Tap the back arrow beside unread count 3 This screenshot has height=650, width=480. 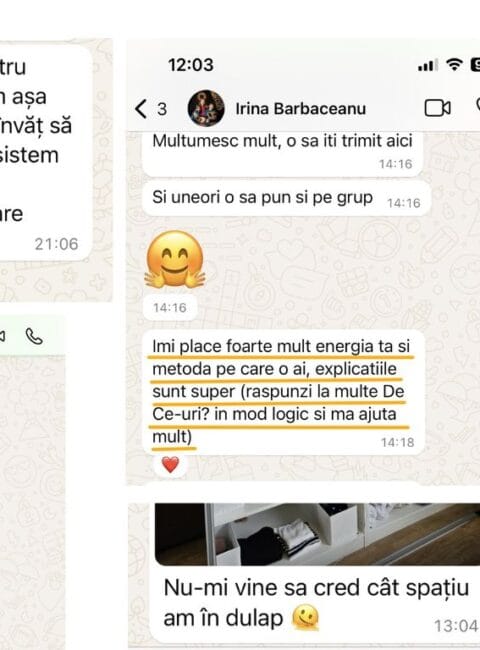[141, 109]
